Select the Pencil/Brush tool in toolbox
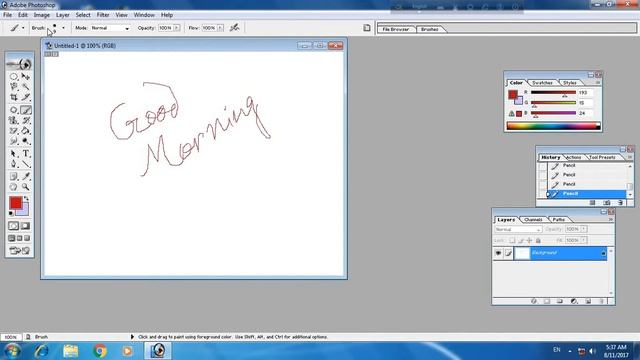This screenshot has height=360, width=640. pyautogui.click(x=26, y=110)
